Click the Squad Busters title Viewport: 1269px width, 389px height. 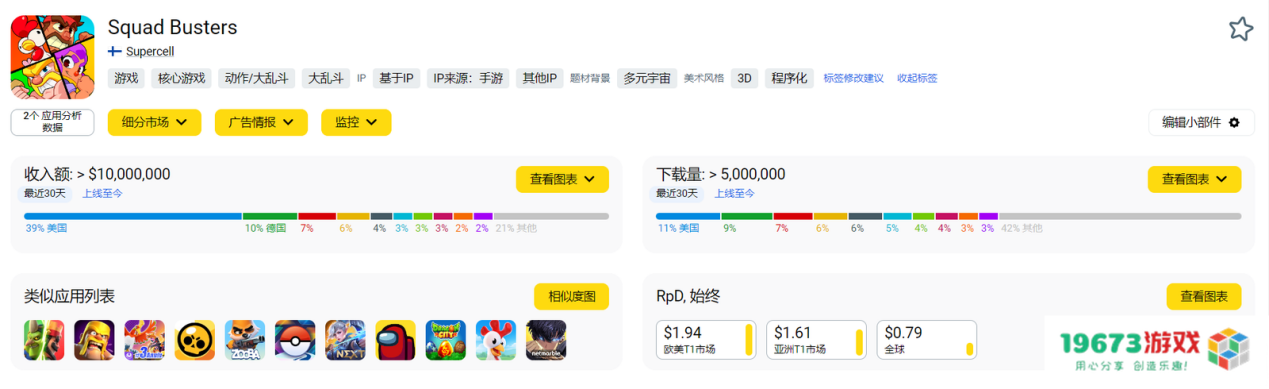[173, 27]
